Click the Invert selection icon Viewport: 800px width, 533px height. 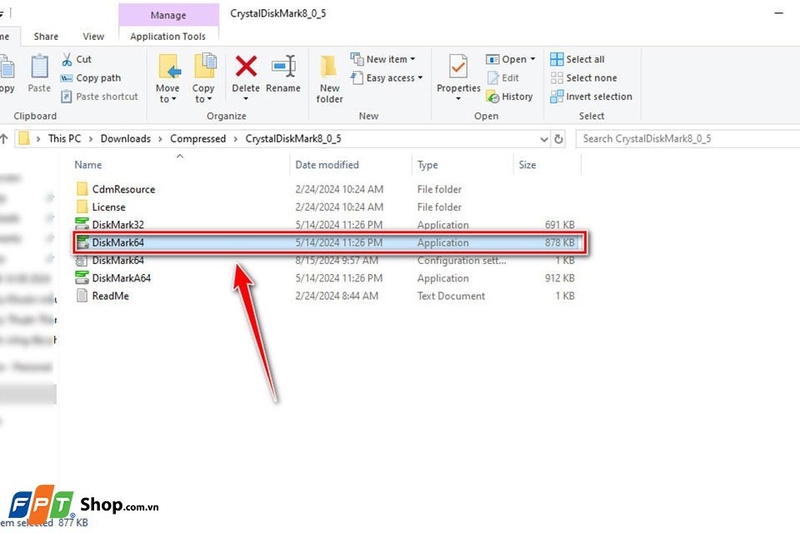(557, 96)
